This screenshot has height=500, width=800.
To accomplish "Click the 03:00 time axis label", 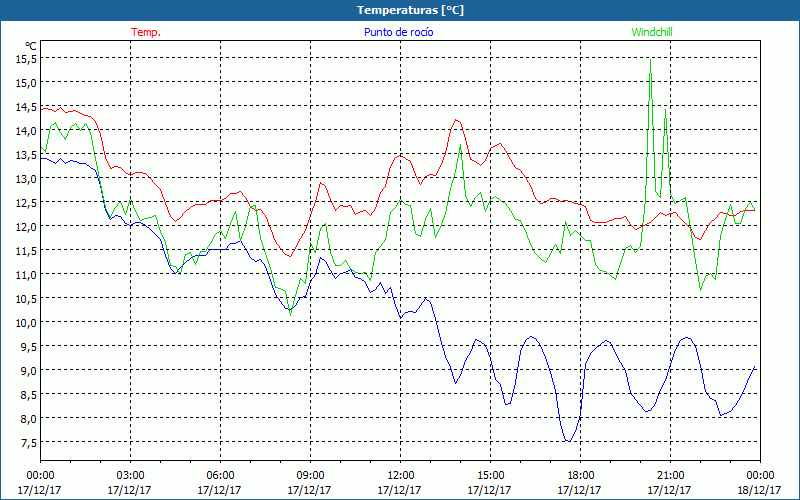I will [x=130, y=476].
